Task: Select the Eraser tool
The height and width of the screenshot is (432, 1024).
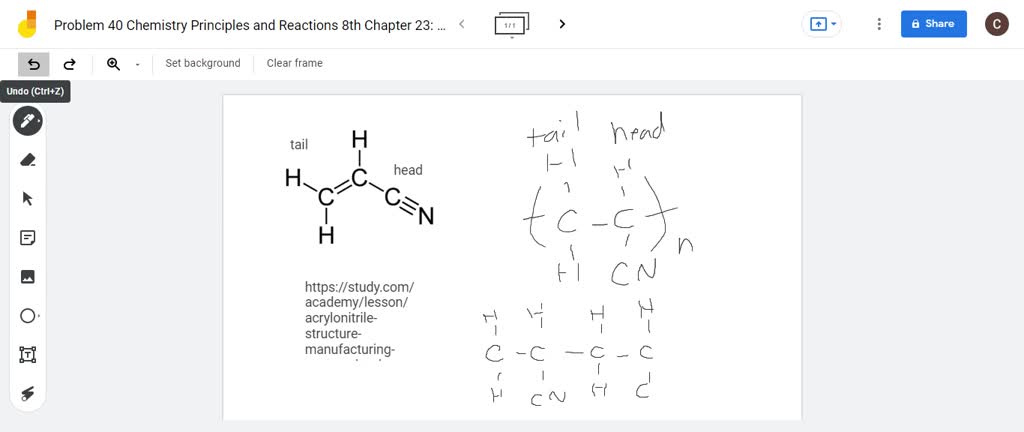Action: (27, 160)
